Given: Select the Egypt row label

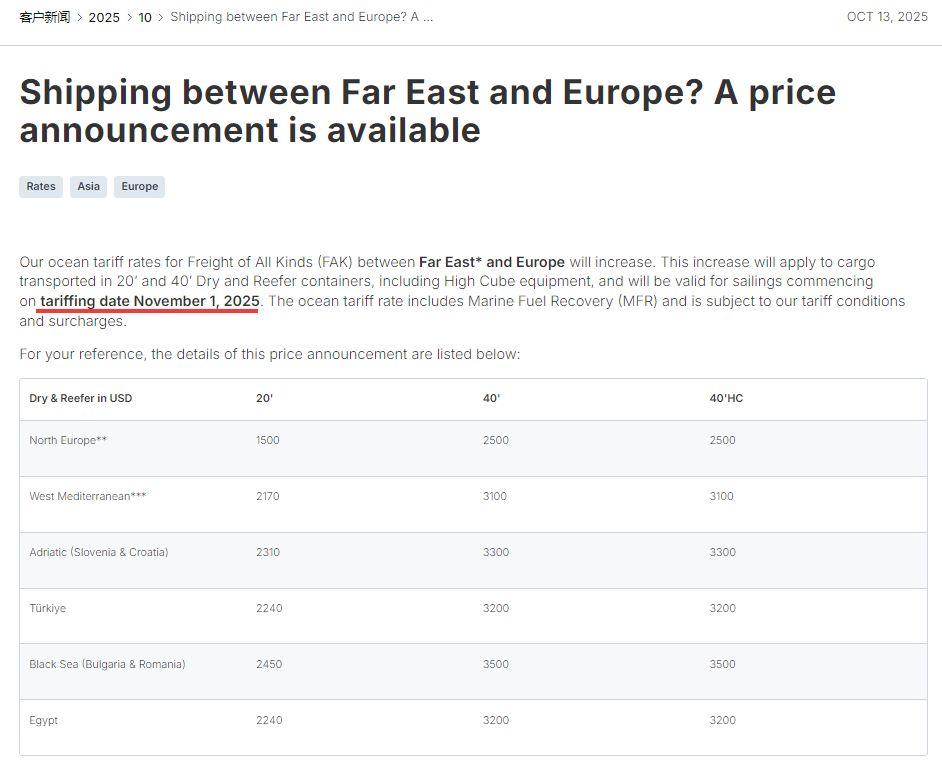Looking at the screenshot, I should pyautogui.click(x=44, y=720).
